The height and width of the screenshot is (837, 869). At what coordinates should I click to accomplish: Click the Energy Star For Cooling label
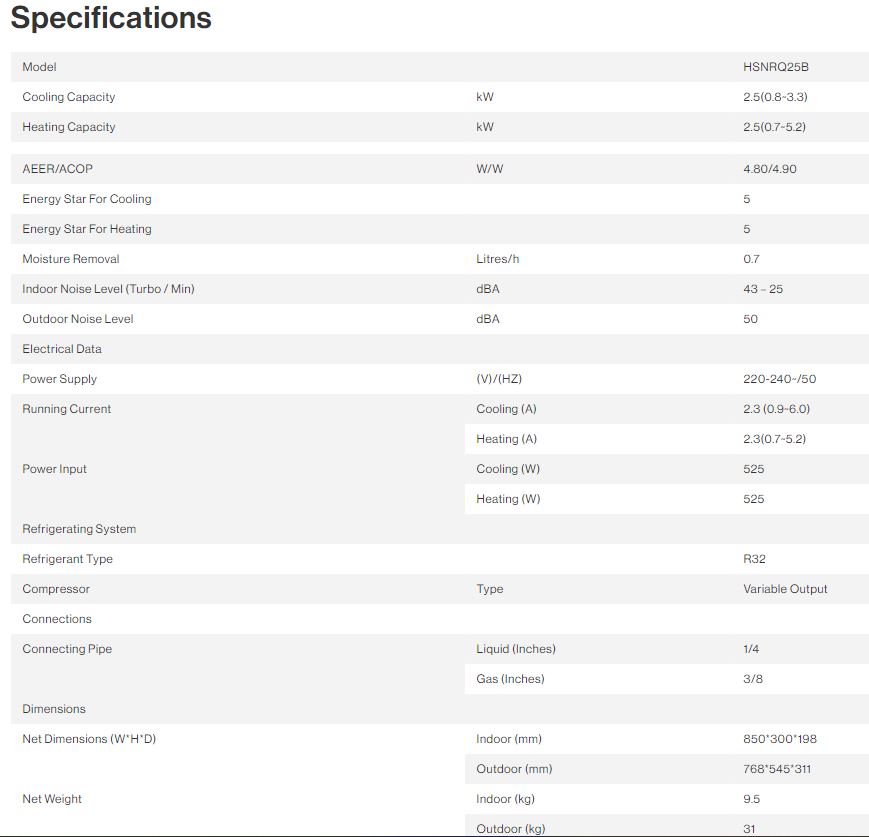pos(87,199)
